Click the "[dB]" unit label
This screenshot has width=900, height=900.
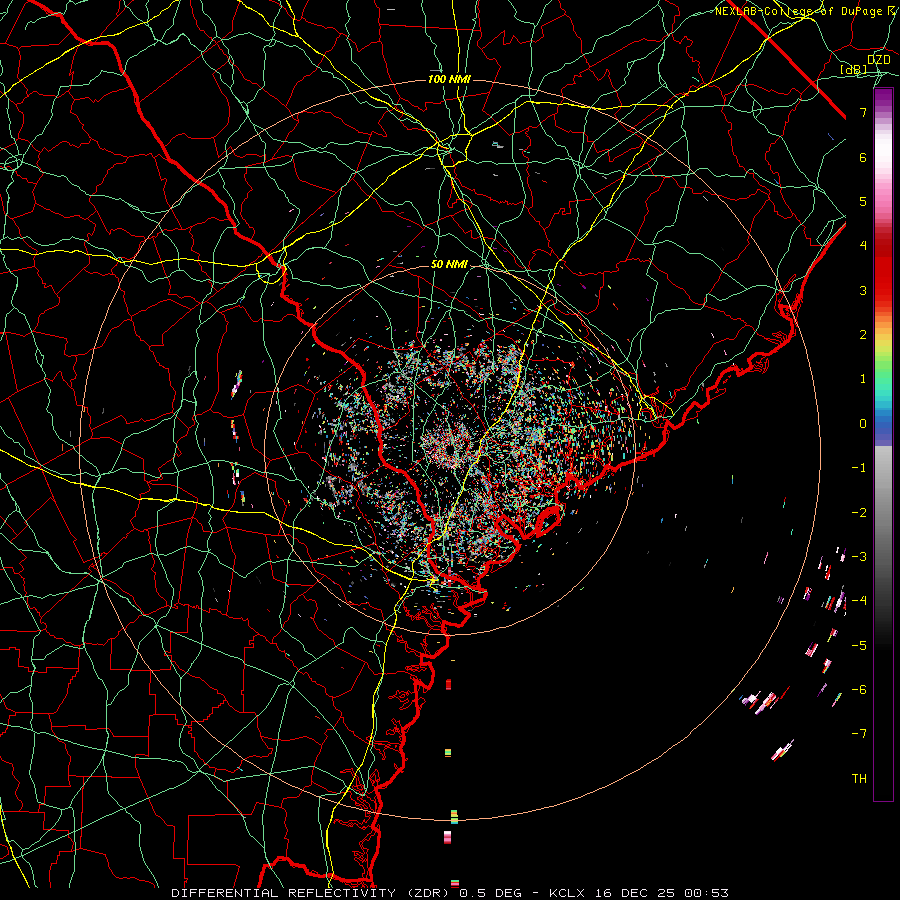(x=854, y=70)
